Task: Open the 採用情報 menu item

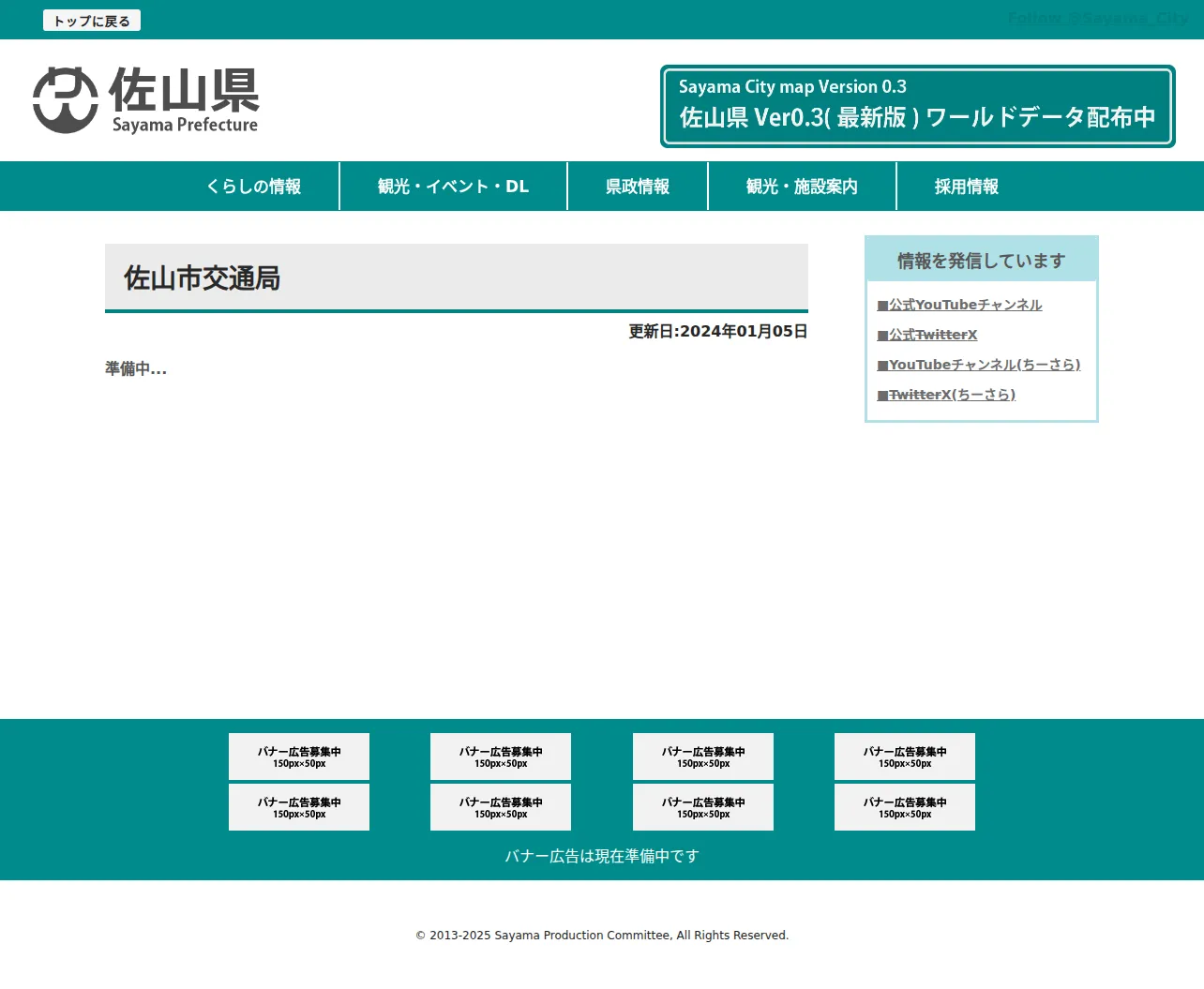Action: click(x=967, y=187)
